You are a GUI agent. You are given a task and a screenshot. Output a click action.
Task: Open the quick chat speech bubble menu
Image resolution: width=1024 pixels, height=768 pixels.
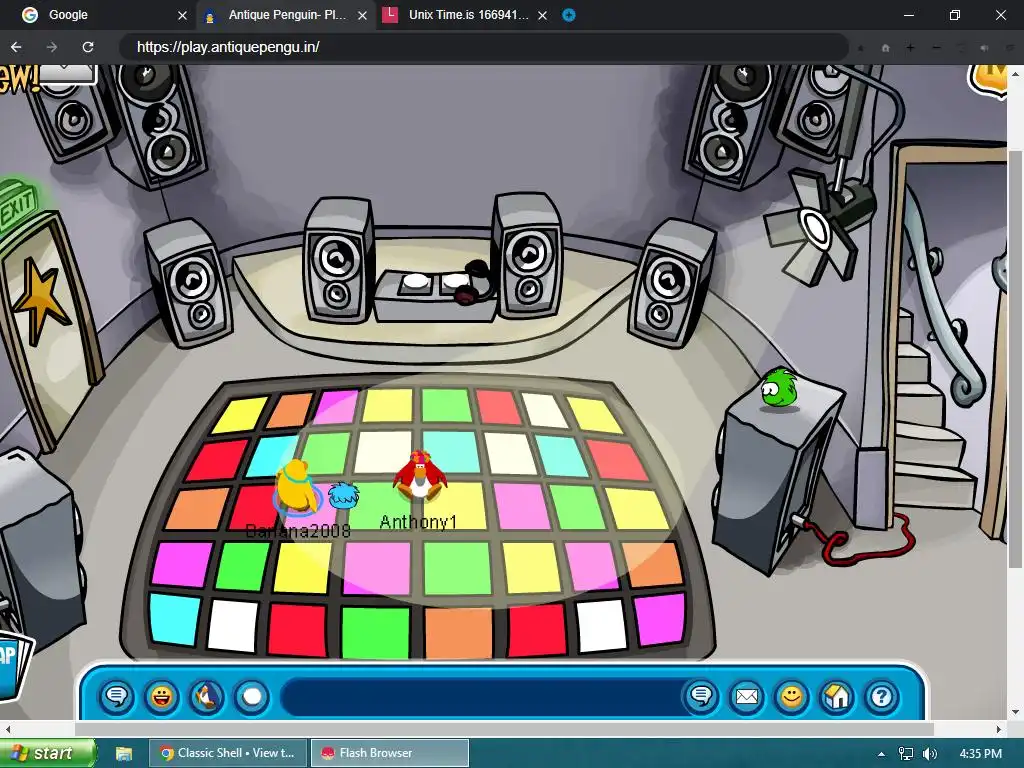pyautogui.click(x=117, y=696)
